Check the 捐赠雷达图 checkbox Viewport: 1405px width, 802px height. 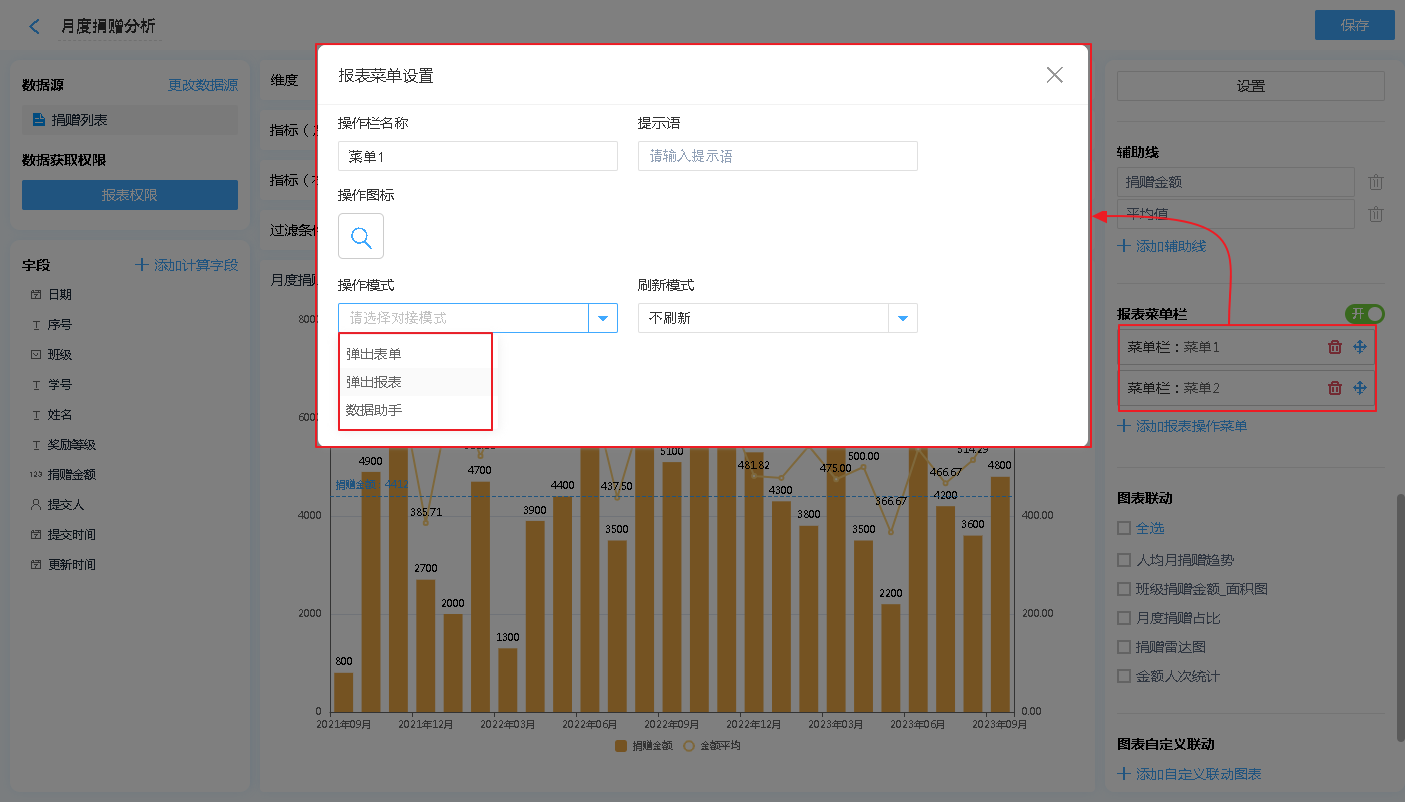pyautogui.click(x=1124, y=647)
